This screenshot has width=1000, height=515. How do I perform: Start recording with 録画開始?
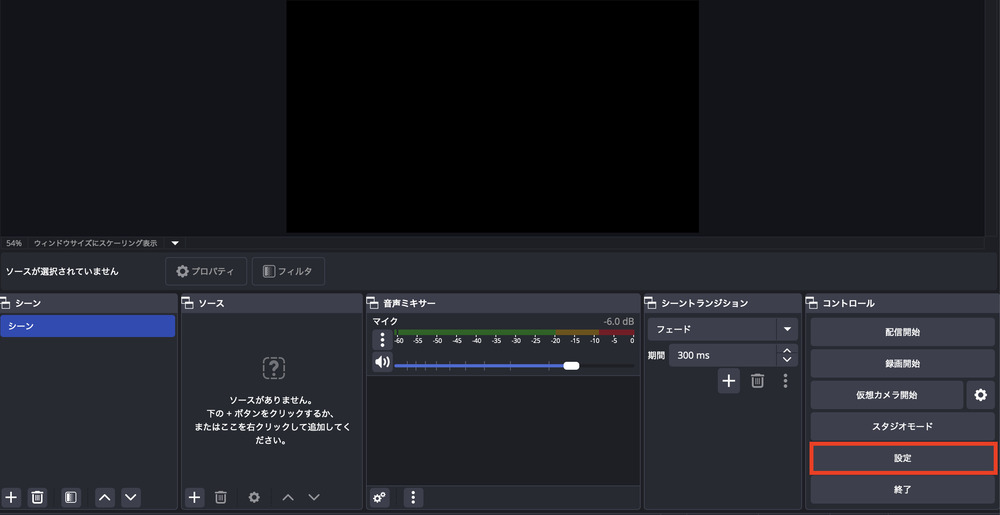tap(902, 363)
